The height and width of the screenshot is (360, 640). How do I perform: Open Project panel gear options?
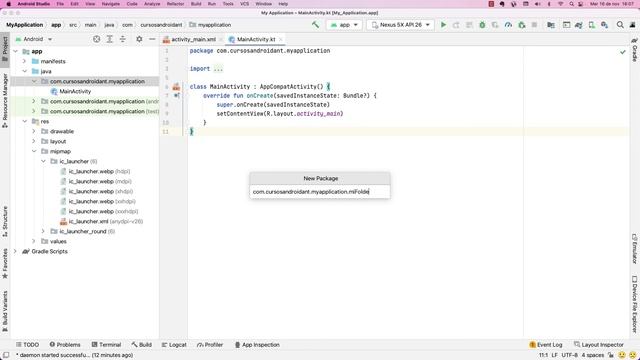coord(139,39)
